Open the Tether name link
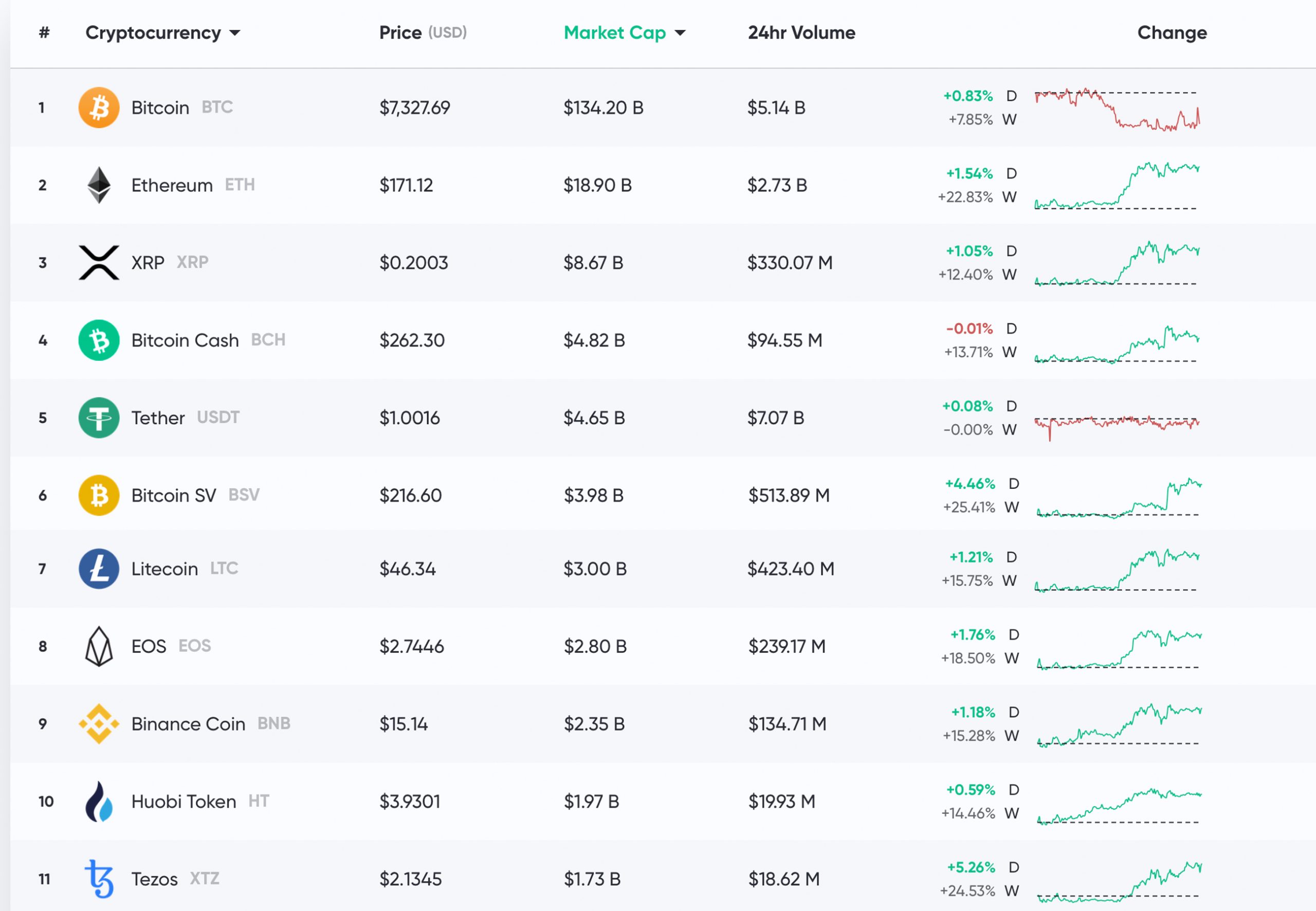The width and height of the screenshot is (1316, 911). pos(158,418)
